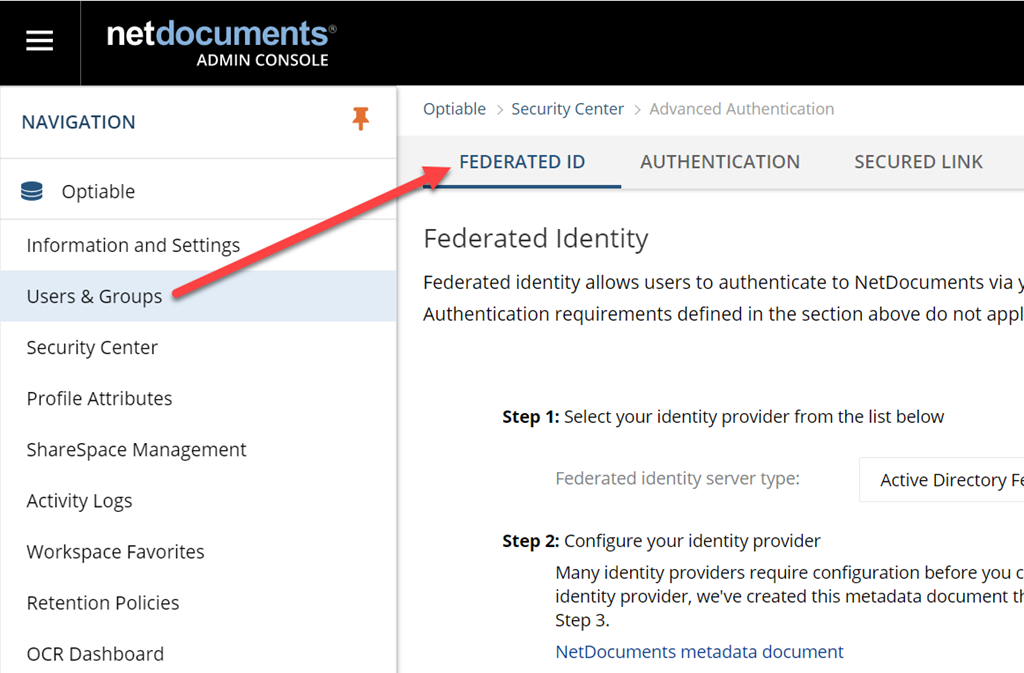This screenshot has width=1024, height=673.
Task: Open NetDocuments metadata document link
Action: 699,651
